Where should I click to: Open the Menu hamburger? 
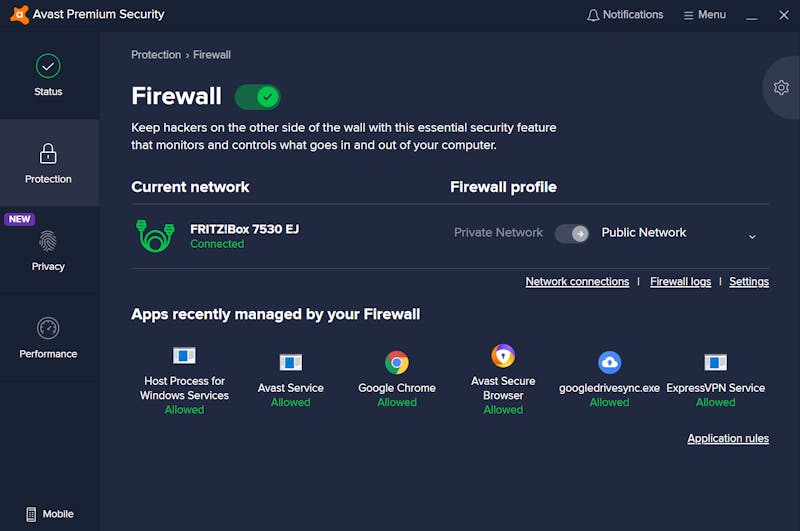(x=704, y=15)
